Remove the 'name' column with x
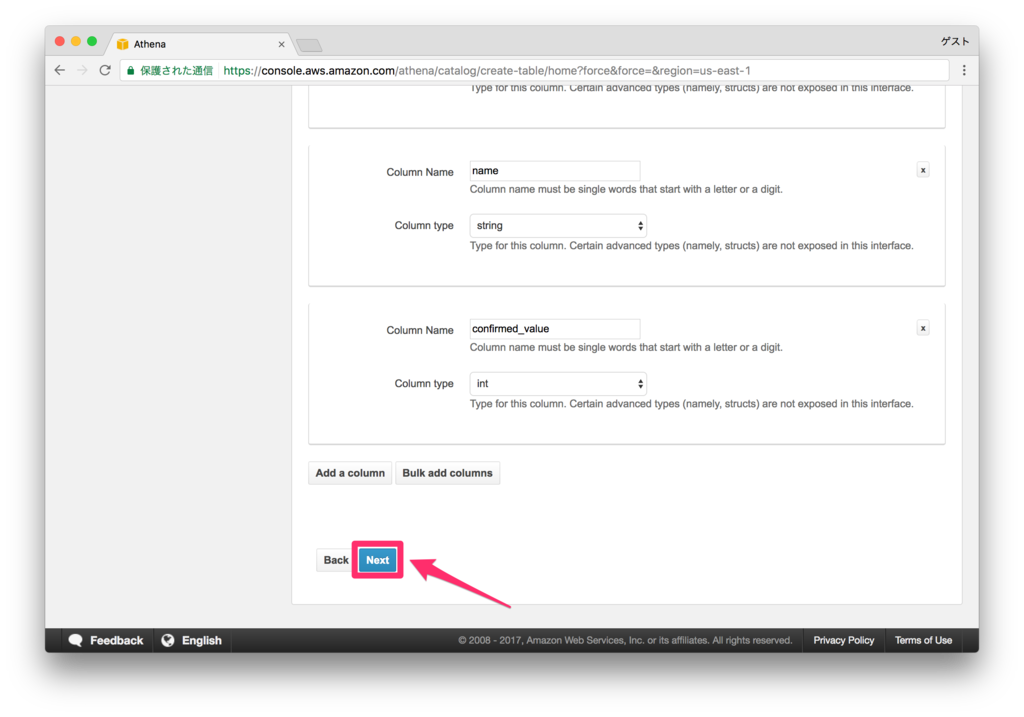 923,170
